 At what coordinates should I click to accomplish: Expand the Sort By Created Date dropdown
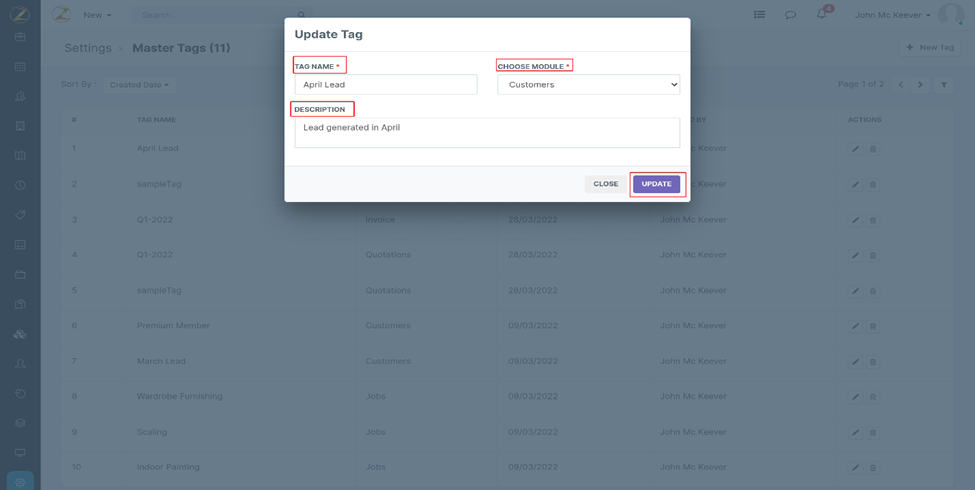(x=139, y=85)
